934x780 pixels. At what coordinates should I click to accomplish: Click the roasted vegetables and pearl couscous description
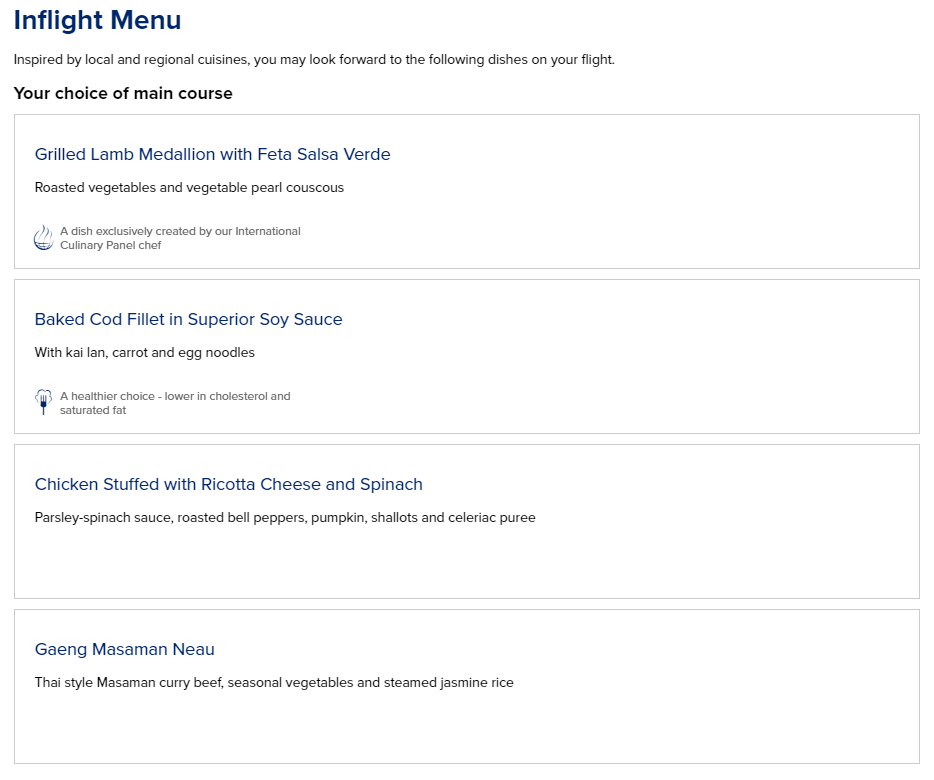pos(189,188)
